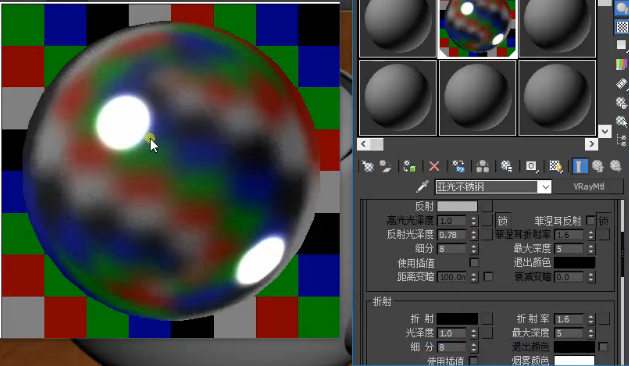Open the 反射 gray color swatch
Viewport: 629px width, 366px height.
[457, 206]
